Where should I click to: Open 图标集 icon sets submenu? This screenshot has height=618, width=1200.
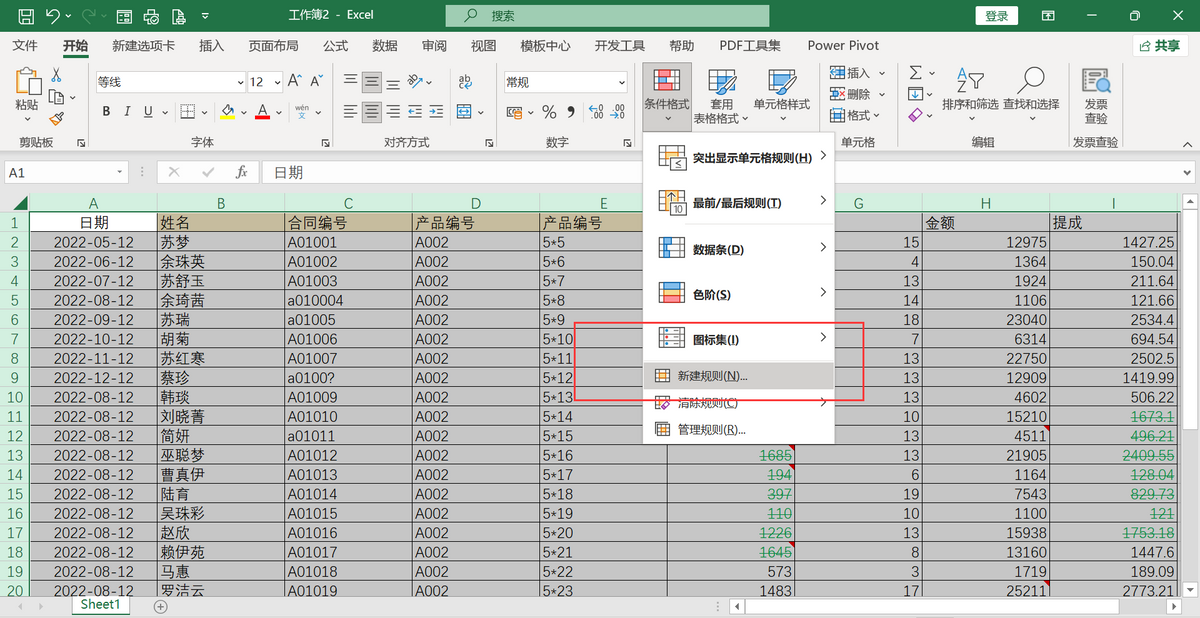[x=739, y=339]
